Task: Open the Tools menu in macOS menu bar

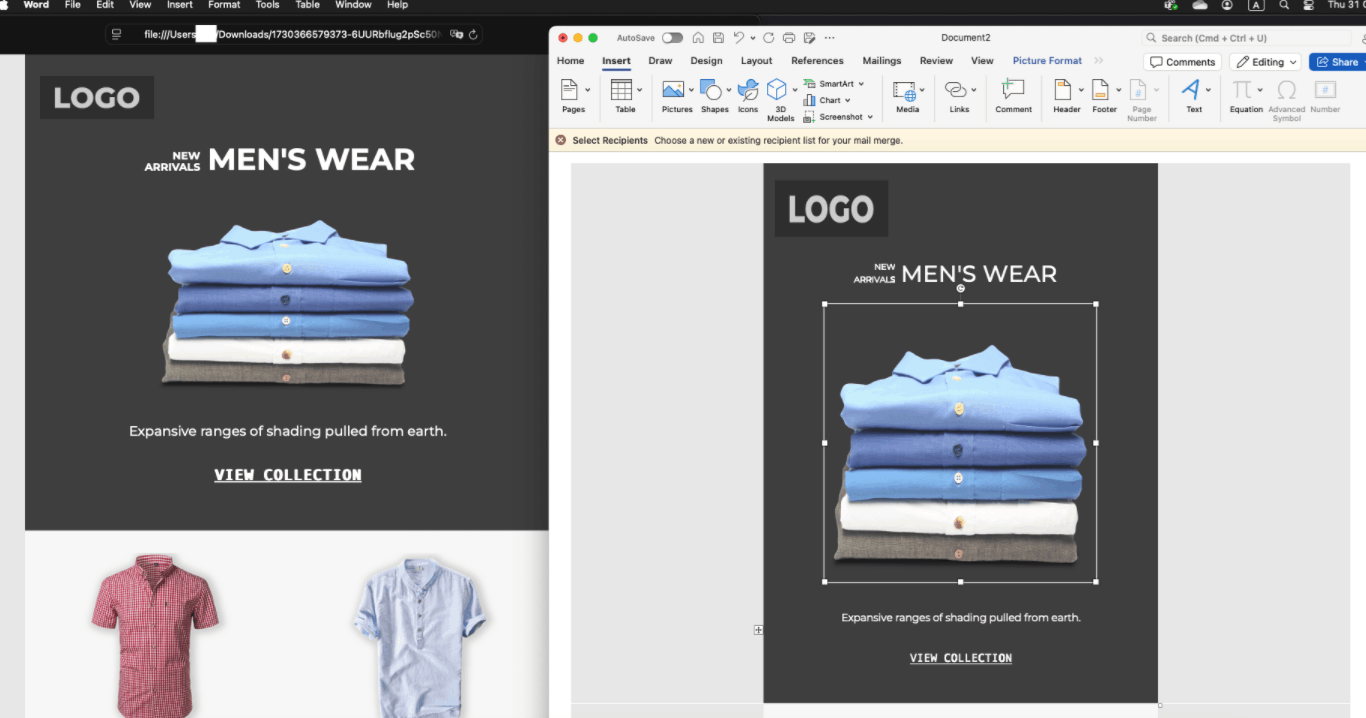Action: [267, 5]
